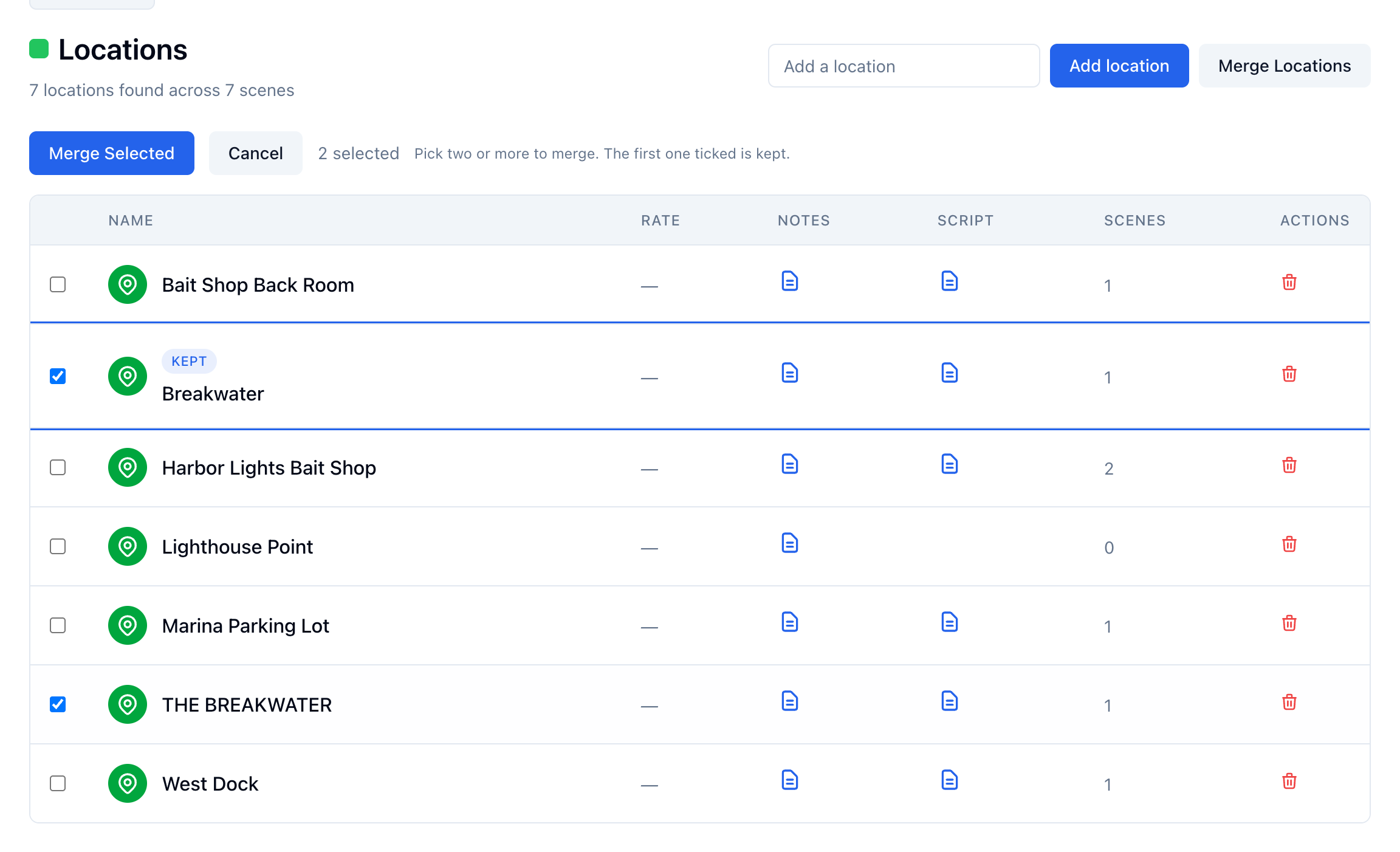This screenshot has width=1400, height=852.
Task: Open notes for Marina Parking Lot
Action: tap(789, 622)
